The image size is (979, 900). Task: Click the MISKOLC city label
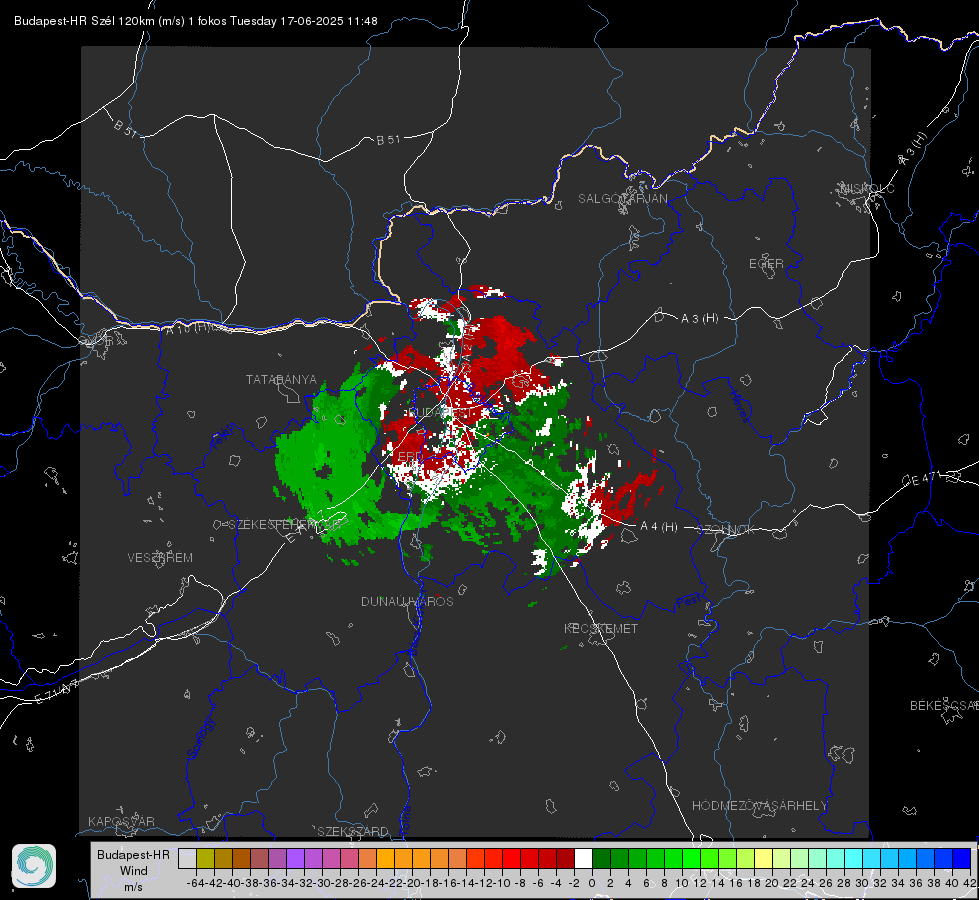click(x=867, y=188)
